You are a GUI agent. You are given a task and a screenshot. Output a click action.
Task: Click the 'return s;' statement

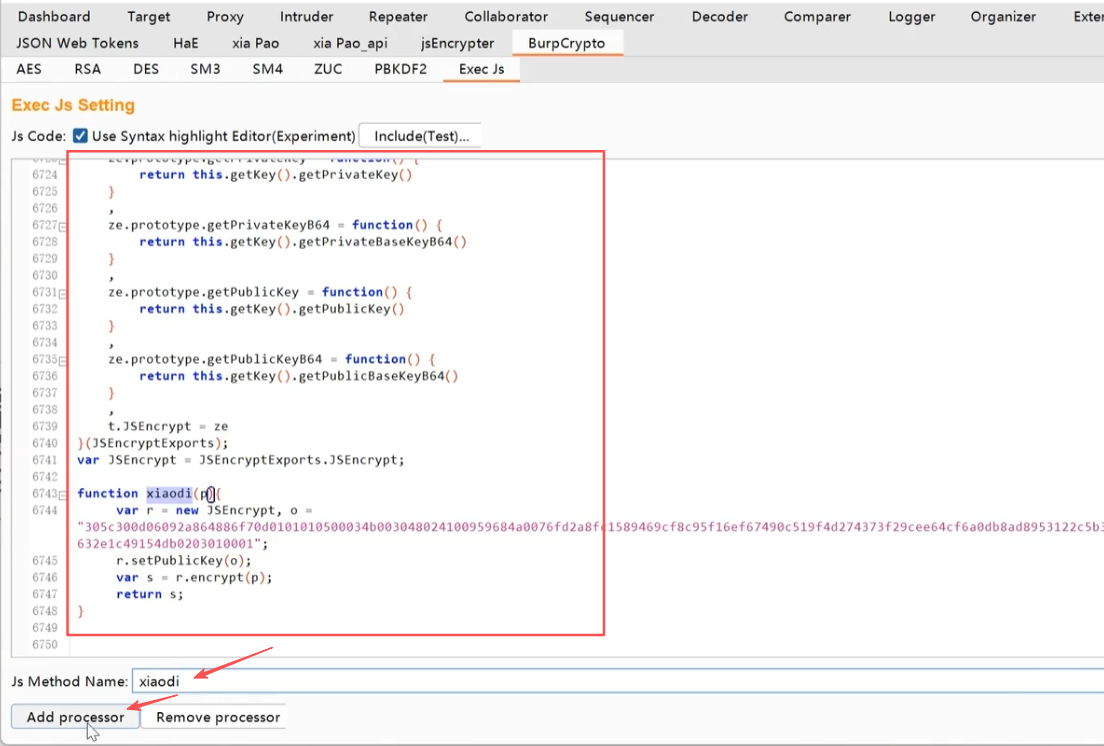150,594
